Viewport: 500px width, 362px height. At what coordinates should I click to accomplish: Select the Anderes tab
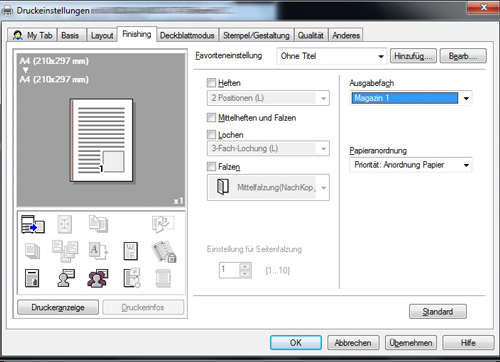click(x=346, y=35)
